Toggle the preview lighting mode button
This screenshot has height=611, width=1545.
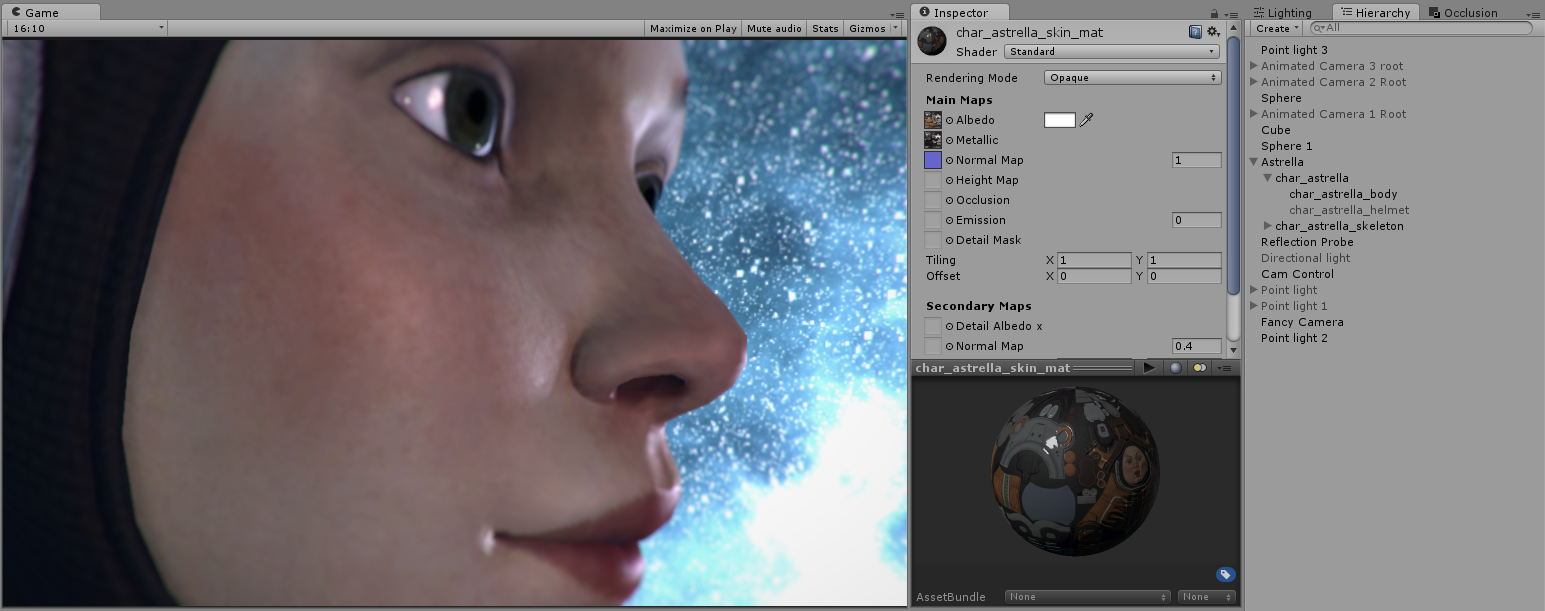pos(1199,368)
